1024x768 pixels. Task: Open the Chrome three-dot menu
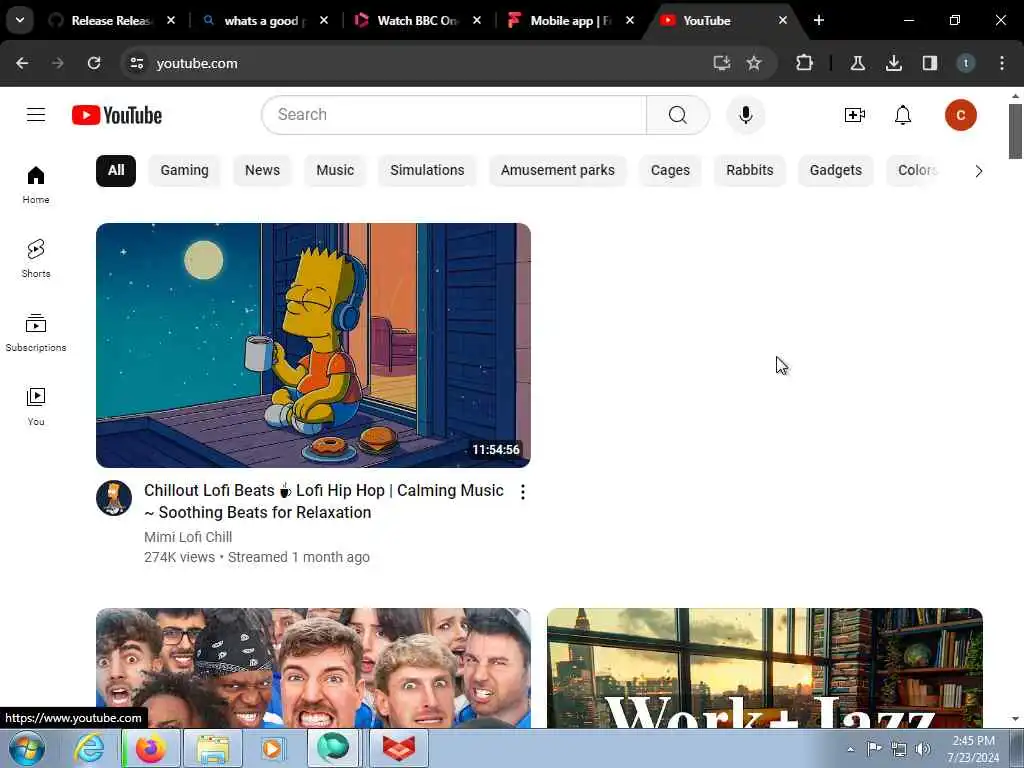tap(1002, 63)
